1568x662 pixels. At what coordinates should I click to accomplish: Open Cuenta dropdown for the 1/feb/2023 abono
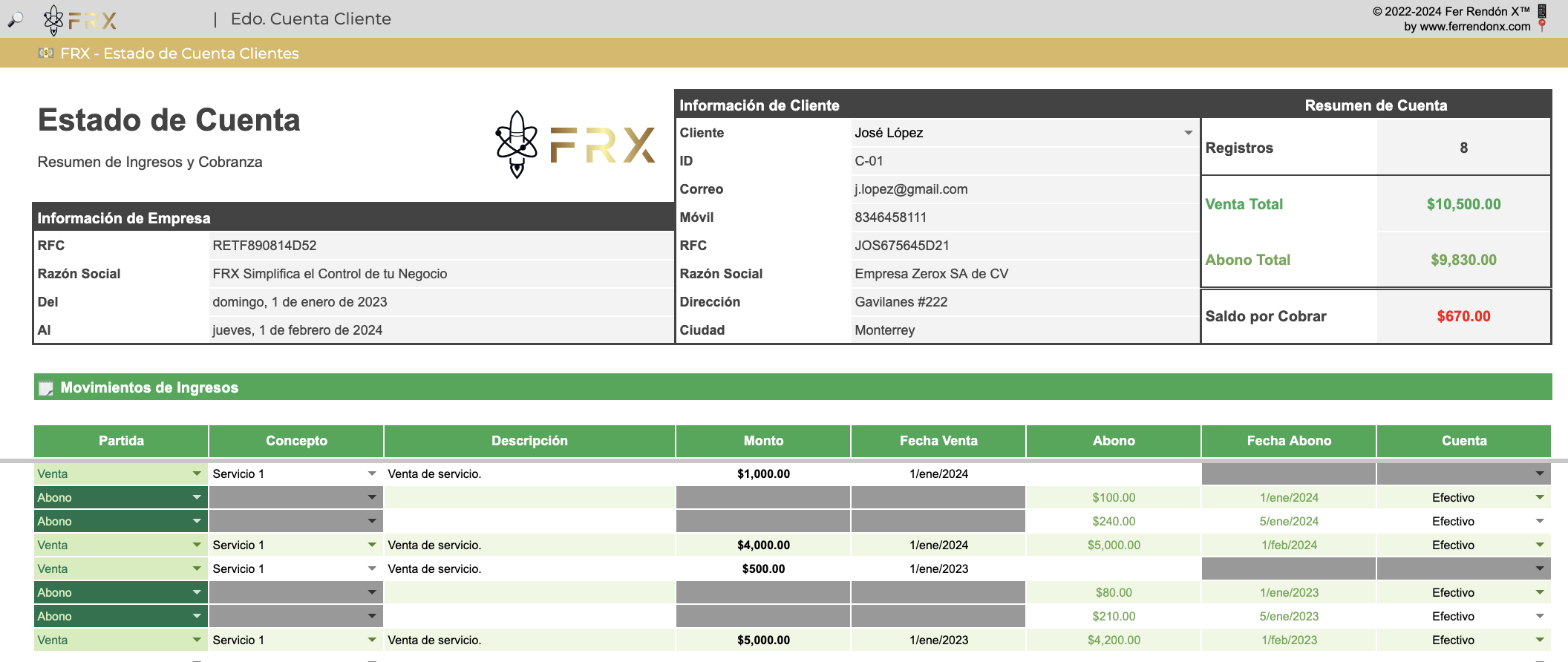[x=1540, y=640]
